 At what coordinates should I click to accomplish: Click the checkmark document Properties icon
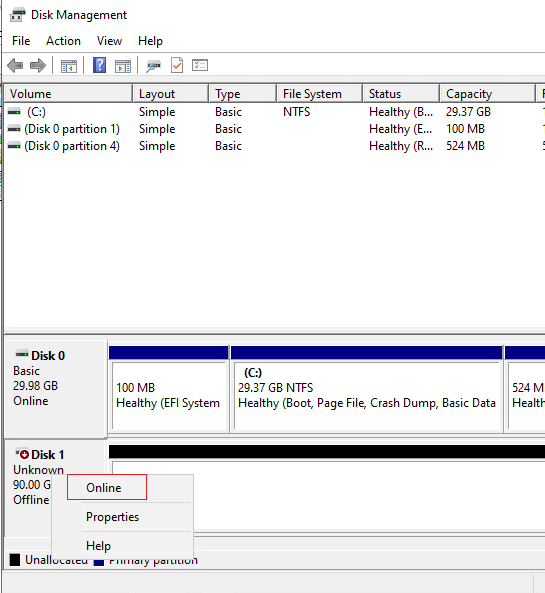point(177,65)
